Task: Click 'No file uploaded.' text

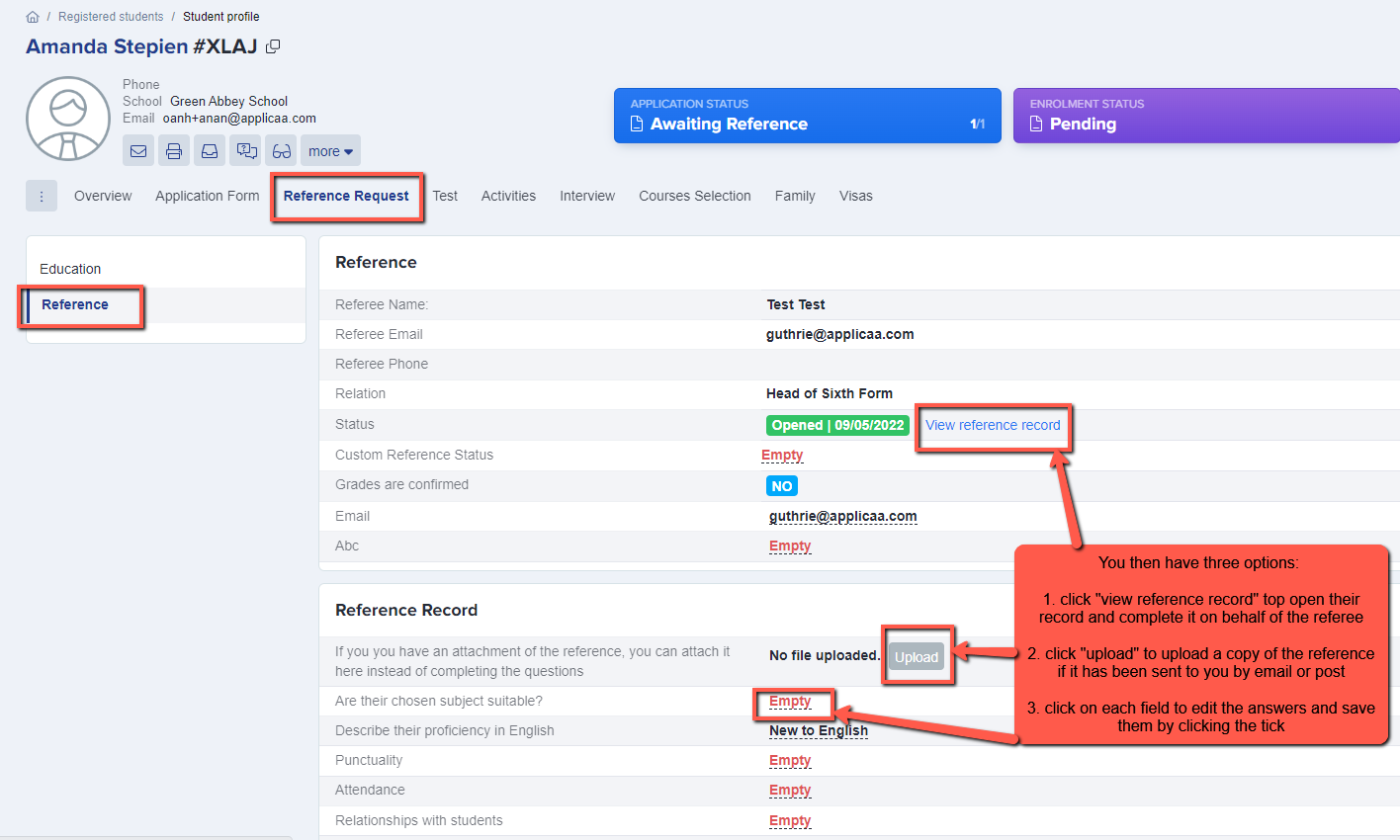Action: [x=825, y=655]
